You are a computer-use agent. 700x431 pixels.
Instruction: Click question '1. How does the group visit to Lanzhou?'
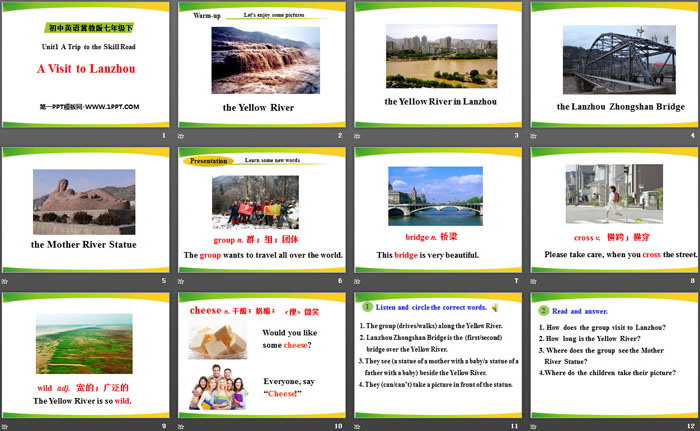602,327
